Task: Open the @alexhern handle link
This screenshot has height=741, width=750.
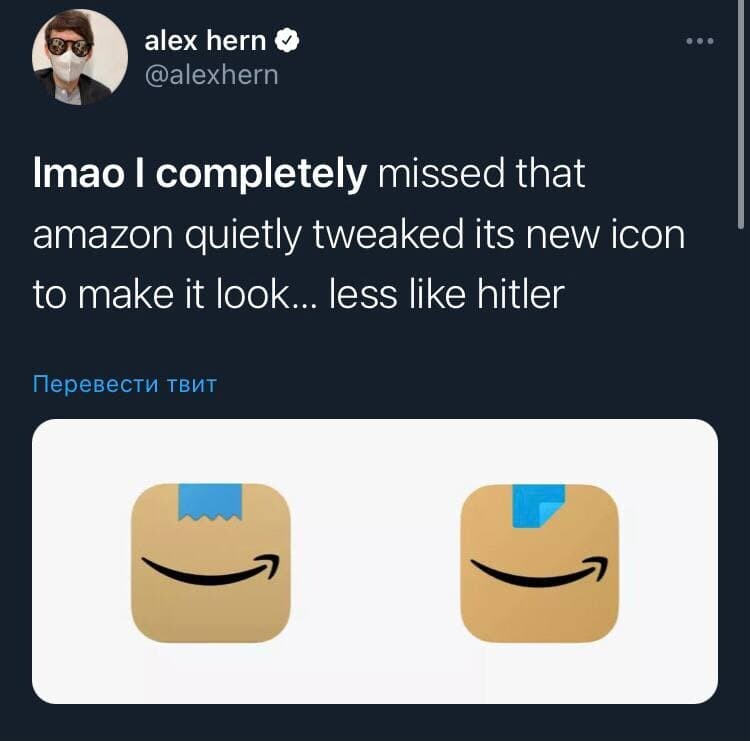Action: [x=211, y=75]
